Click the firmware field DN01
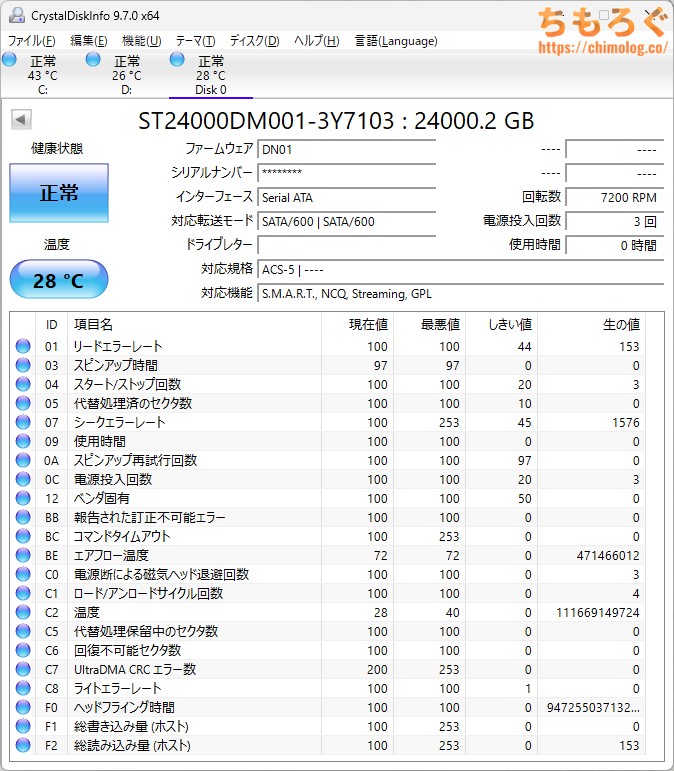674x771 pixels. pyautogui.click(x=347, y=149)
